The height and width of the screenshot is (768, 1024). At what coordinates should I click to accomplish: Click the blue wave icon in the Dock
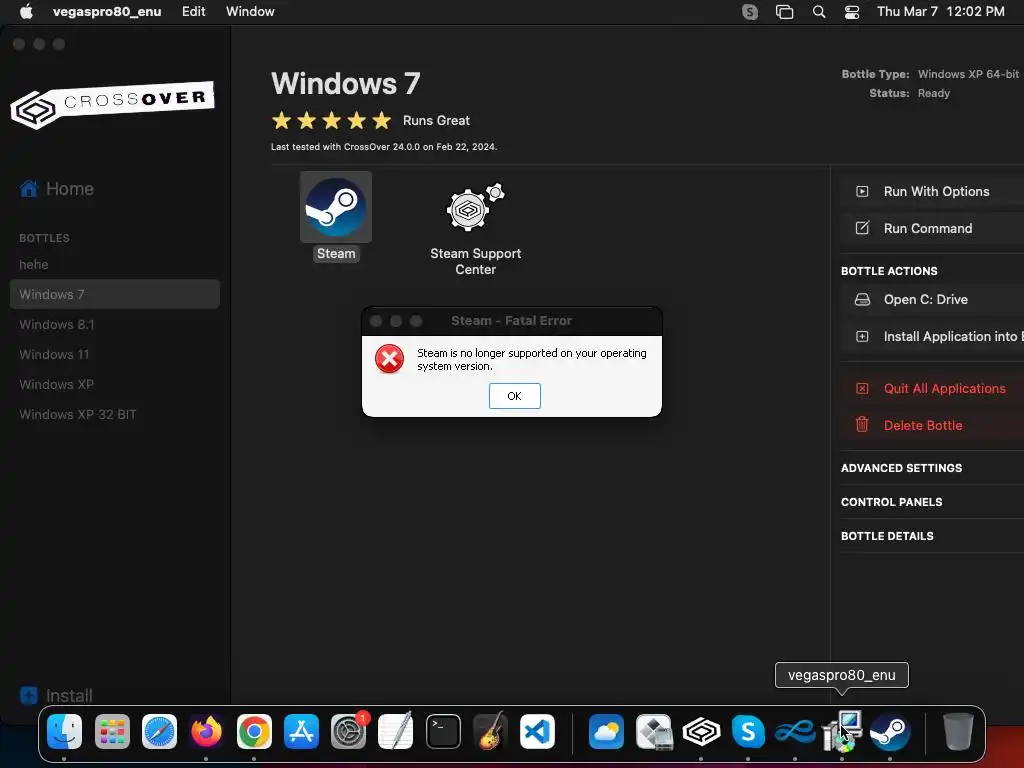point(795,732)
